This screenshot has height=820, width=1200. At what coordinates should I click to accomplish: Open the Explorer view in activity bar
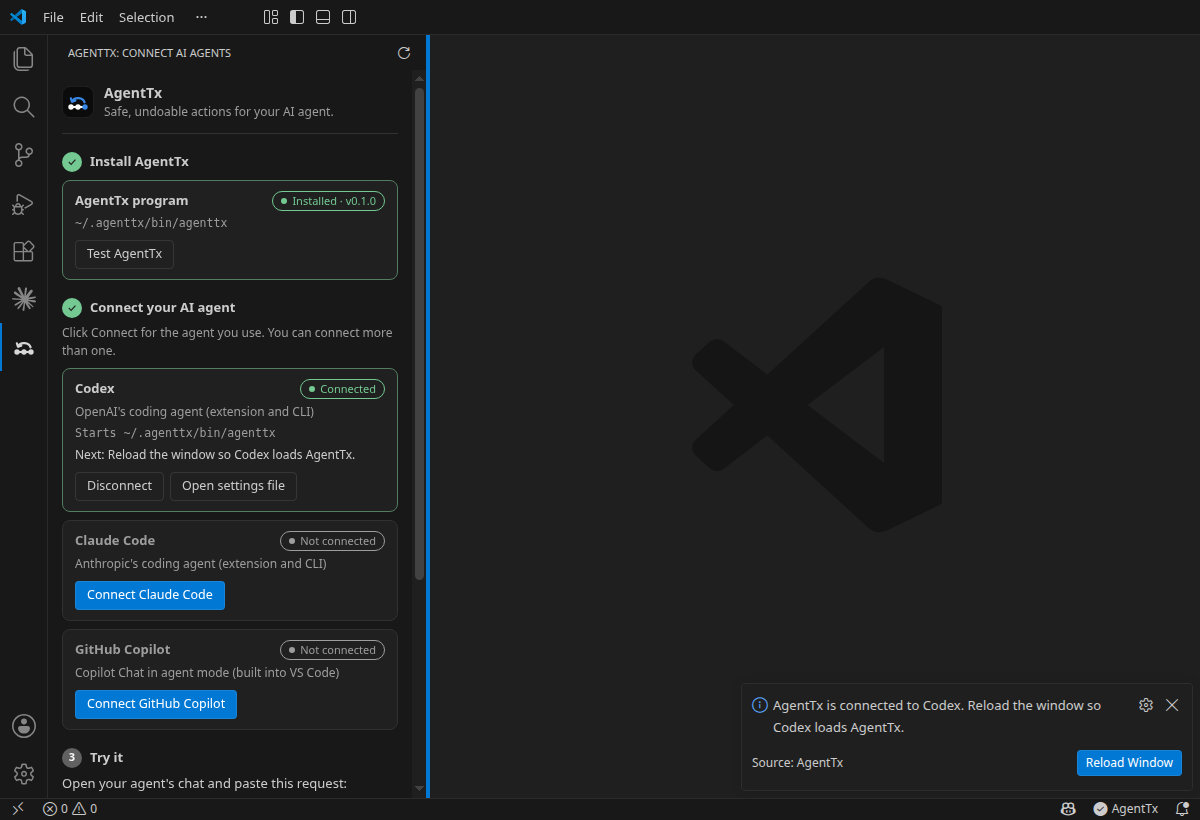pos(23,59)
